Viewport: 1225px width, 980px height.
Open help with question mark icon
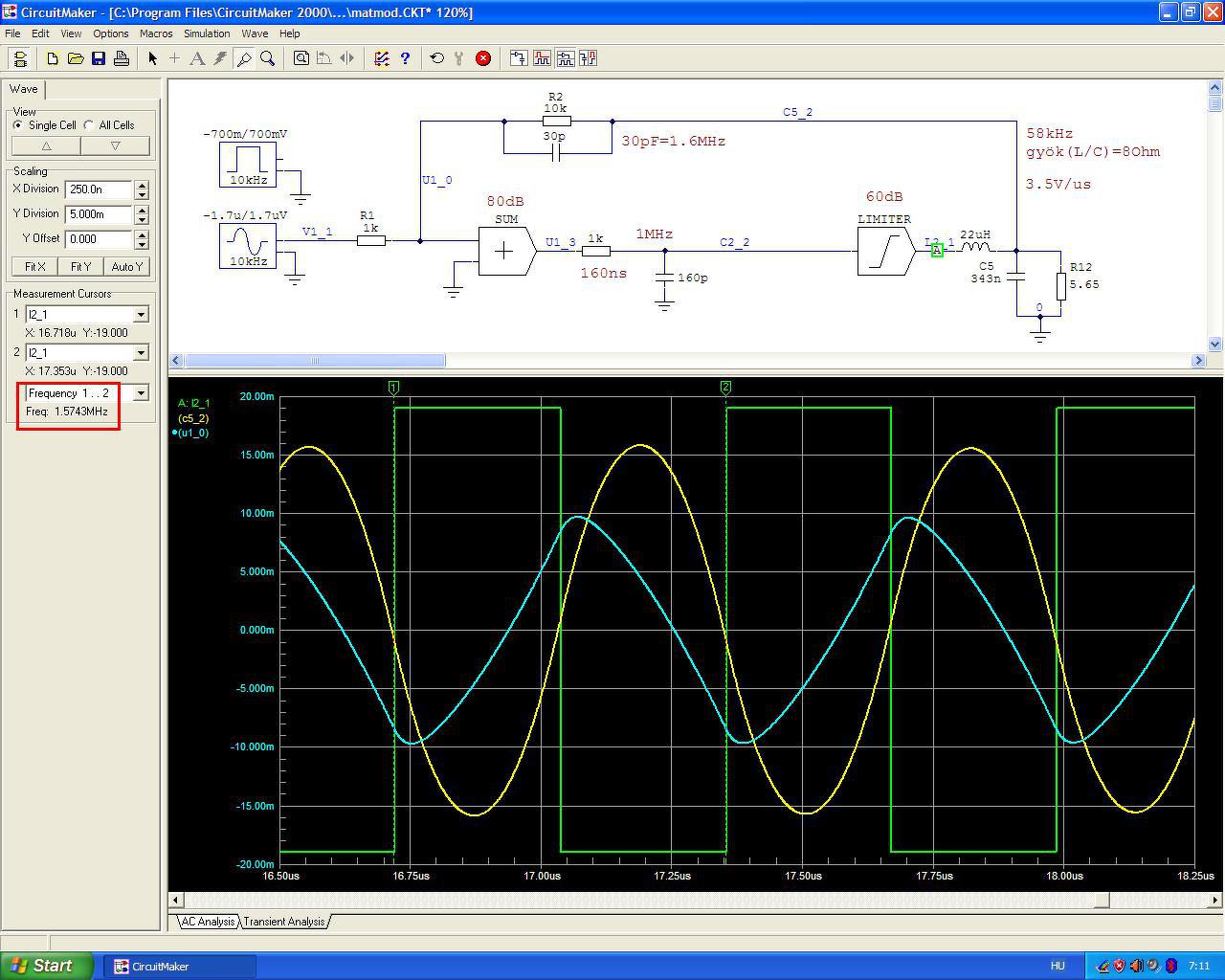405,58
